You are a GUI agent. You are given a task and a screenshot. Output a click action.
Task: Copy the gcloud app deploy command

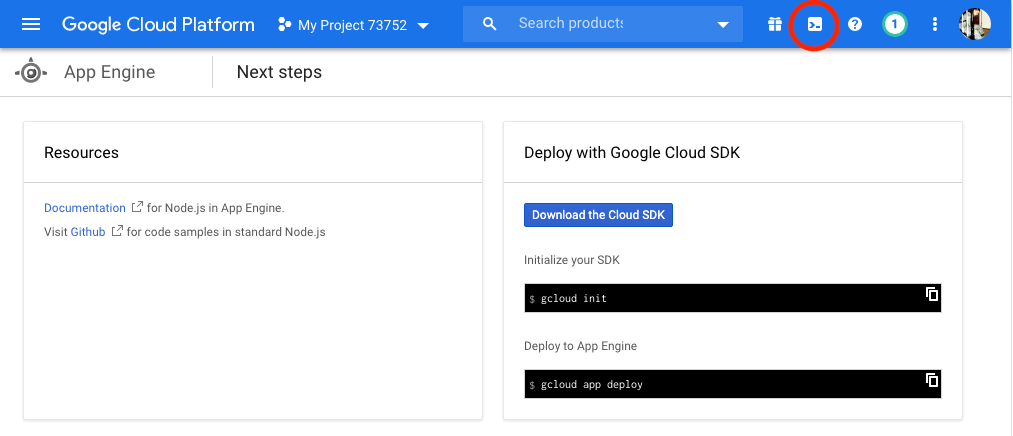click(932, 380)
